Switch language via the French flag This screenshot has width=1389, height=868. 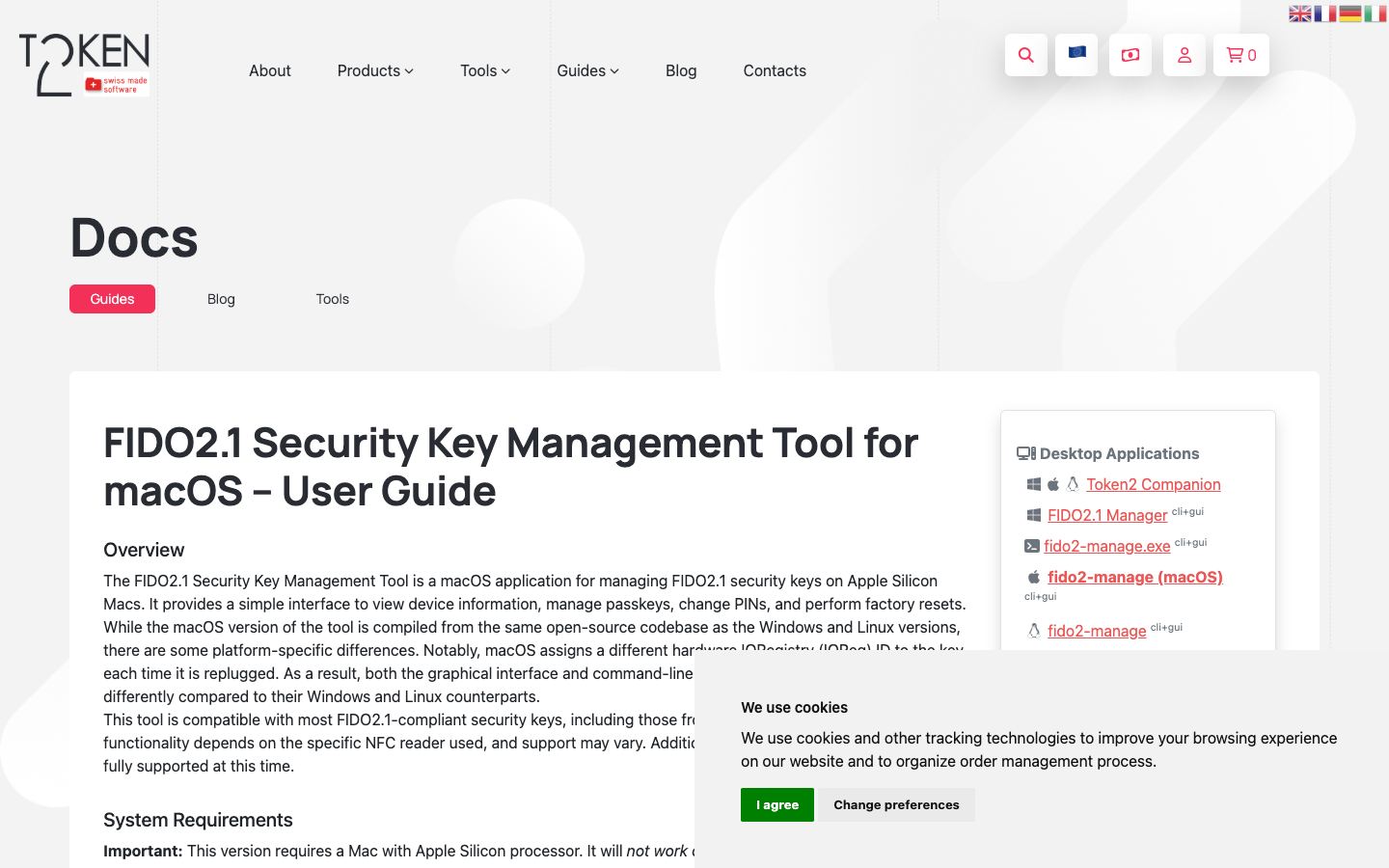coord(1325,14)
